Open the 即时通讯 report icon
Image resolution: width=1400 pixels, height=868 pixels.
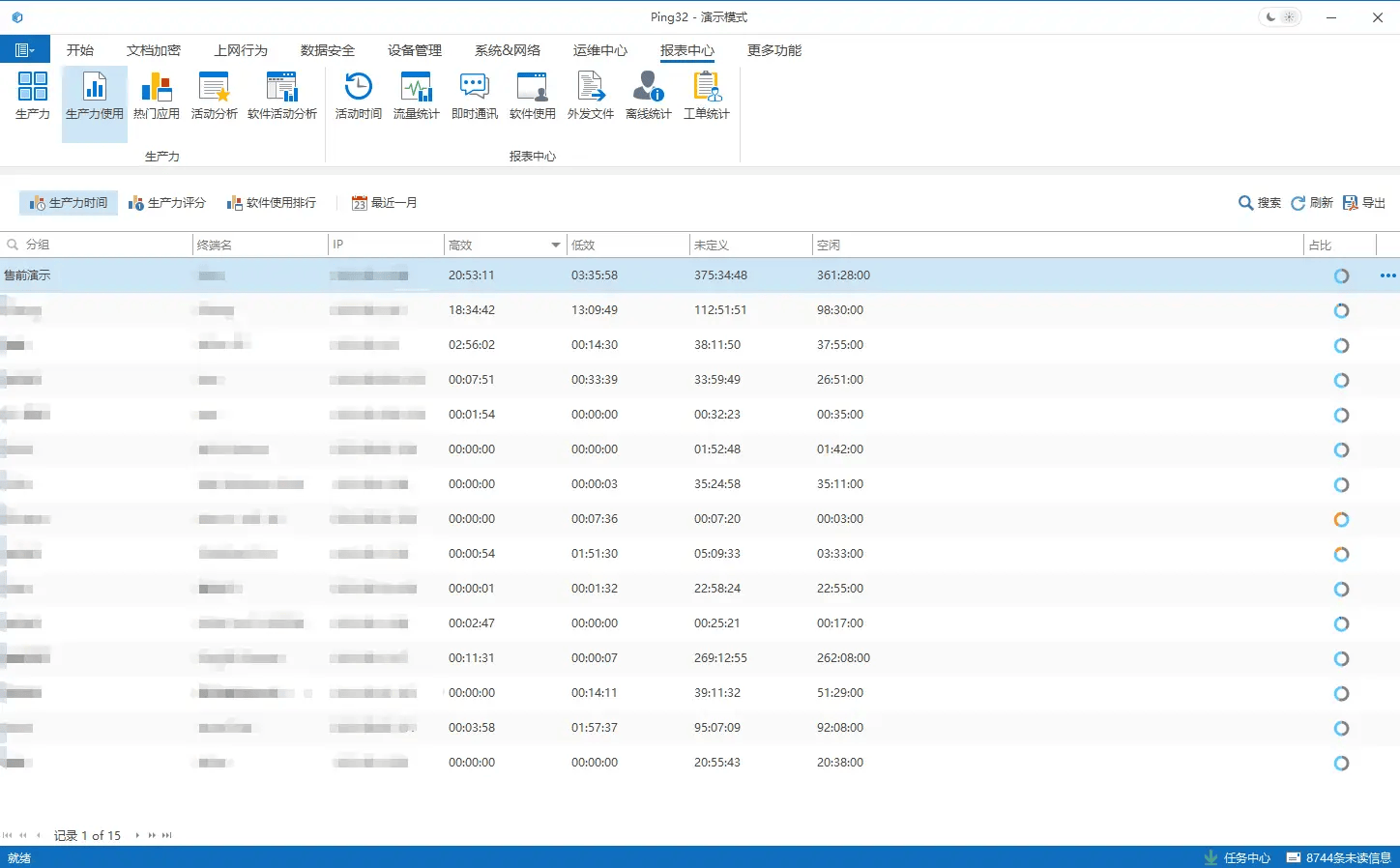(x=474, y=97)
